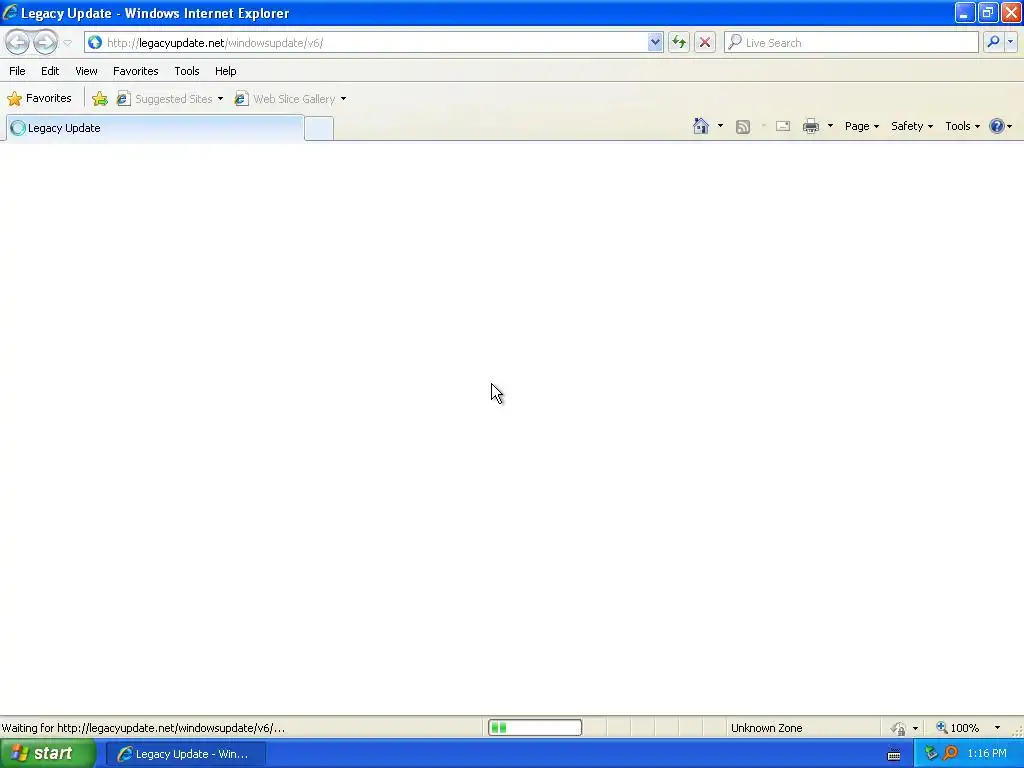Image resolution: width=1024 pixels, height=768 pixels.
Task: Click the orange magnifier tray icon
Action: [950, 754]
